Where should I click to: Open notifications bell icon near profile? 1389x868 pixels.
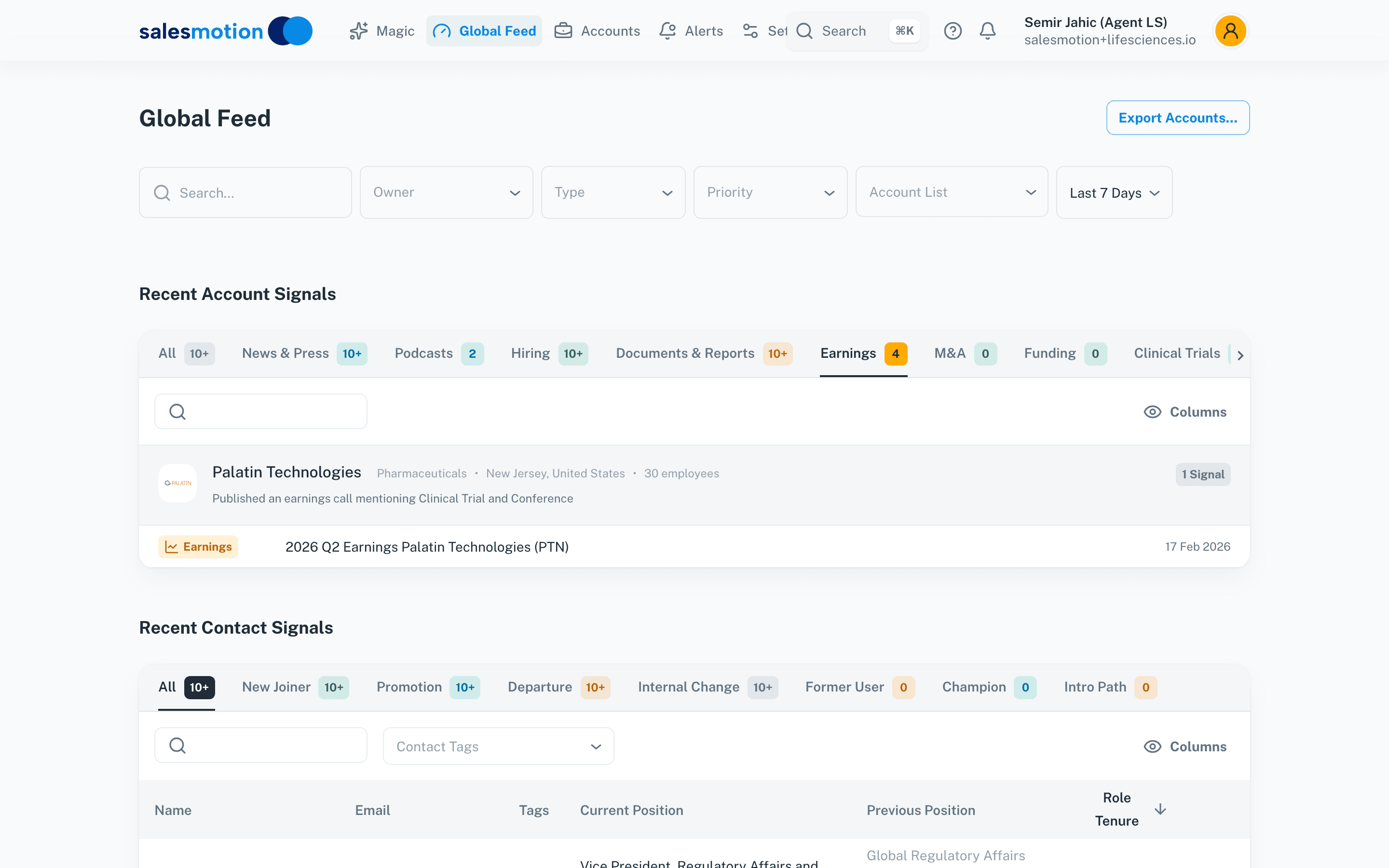click(987, 31)
